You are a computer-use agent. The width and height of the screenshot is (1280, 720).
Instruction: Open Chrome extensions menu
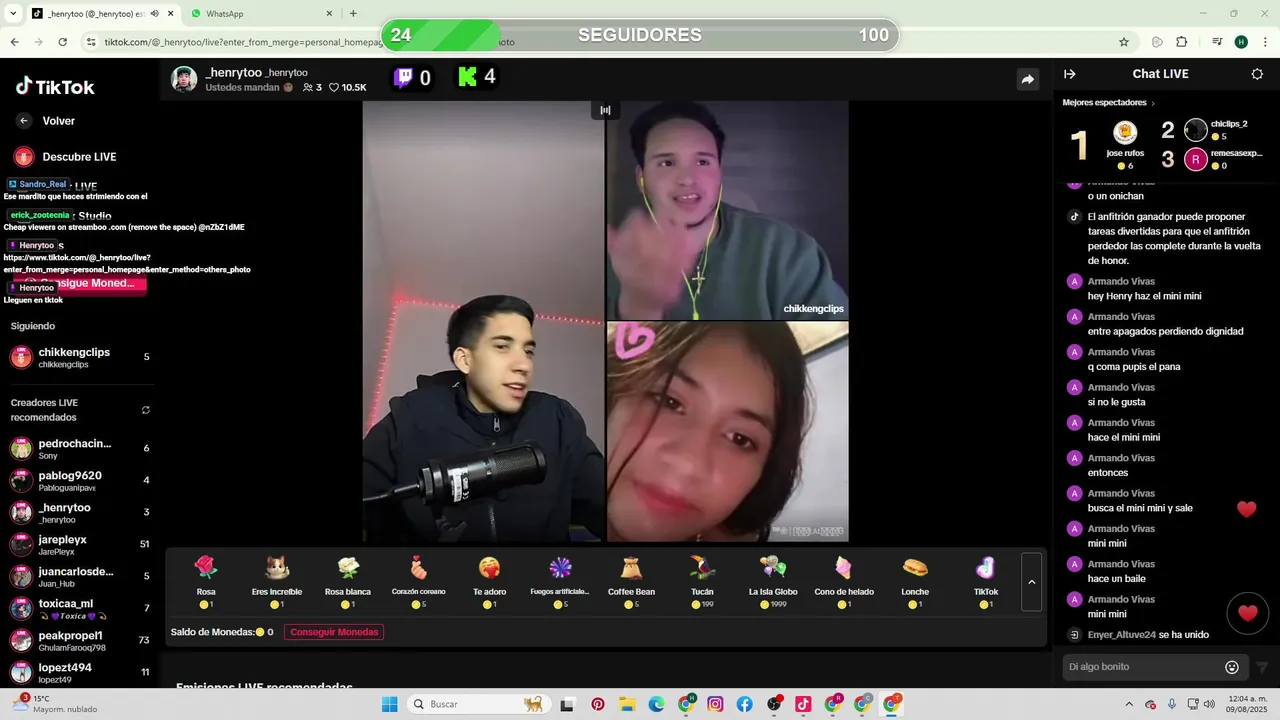coord(1181,42)
